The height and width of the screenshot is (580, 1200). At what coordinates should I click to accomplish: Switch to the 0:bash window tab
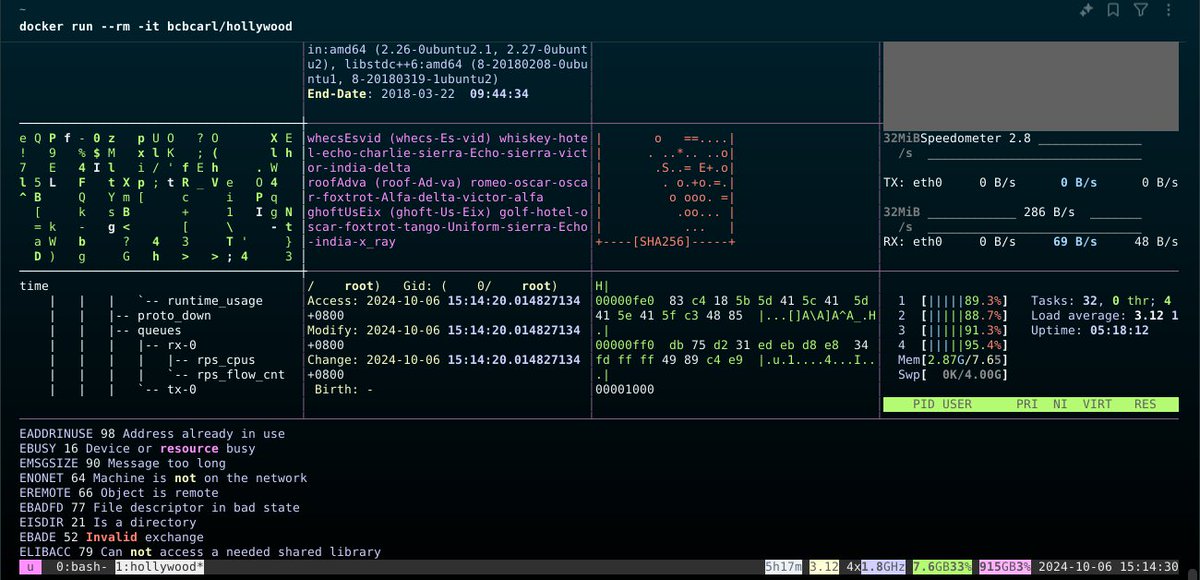coord(82,567)
